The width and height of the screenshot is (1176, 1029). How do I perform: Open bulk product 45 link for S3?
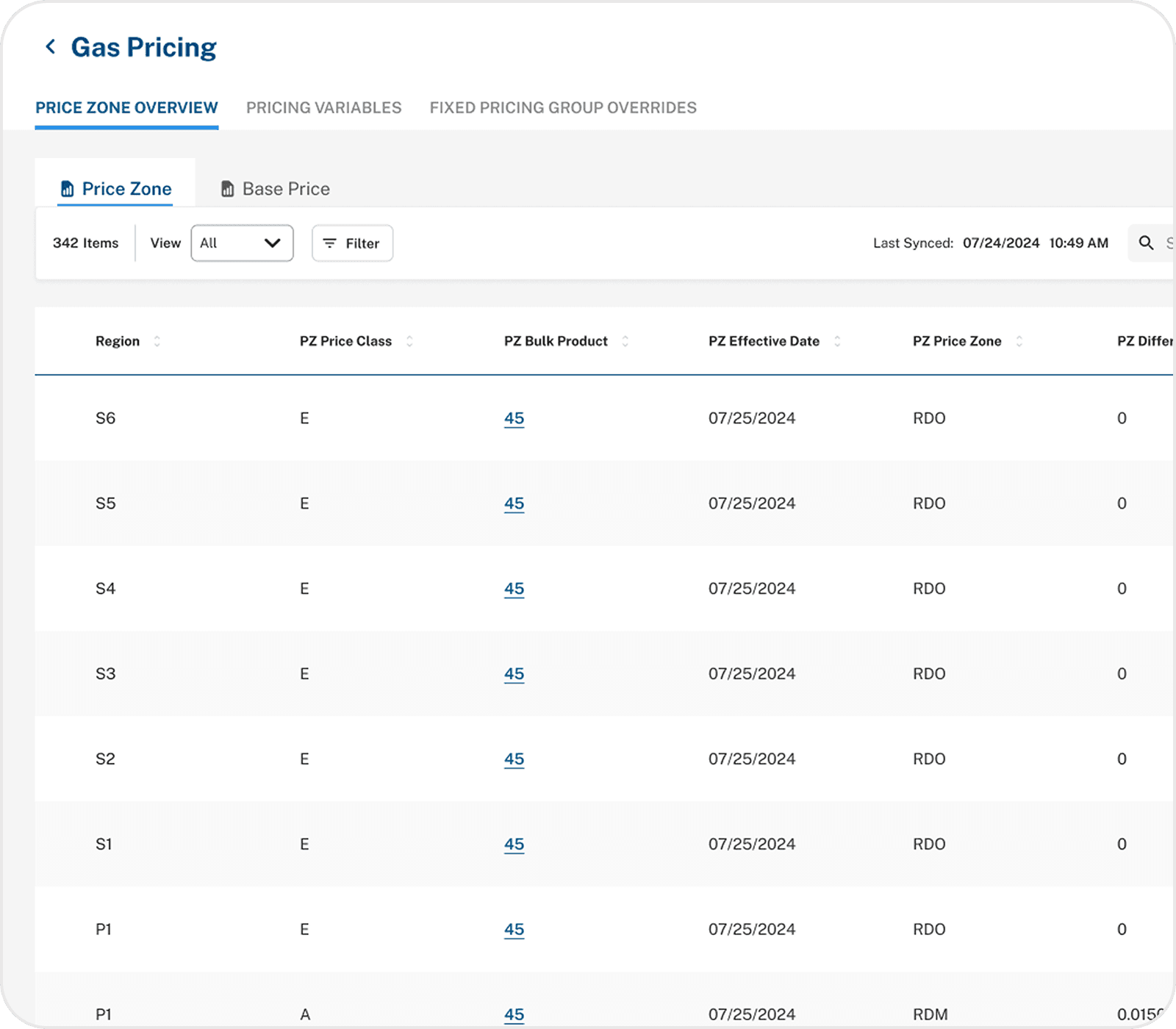[x=514, y=674]
